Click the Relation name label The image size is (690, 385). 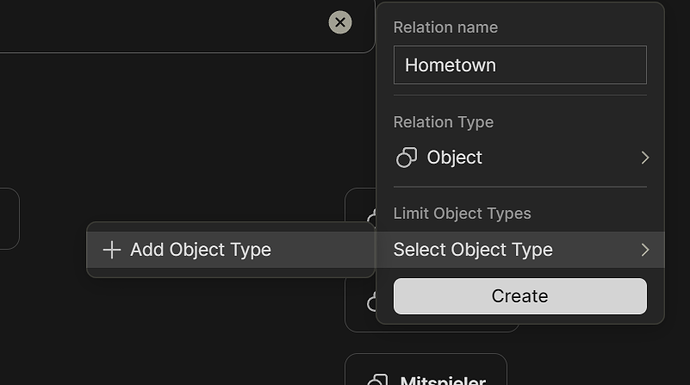[445, 27]
